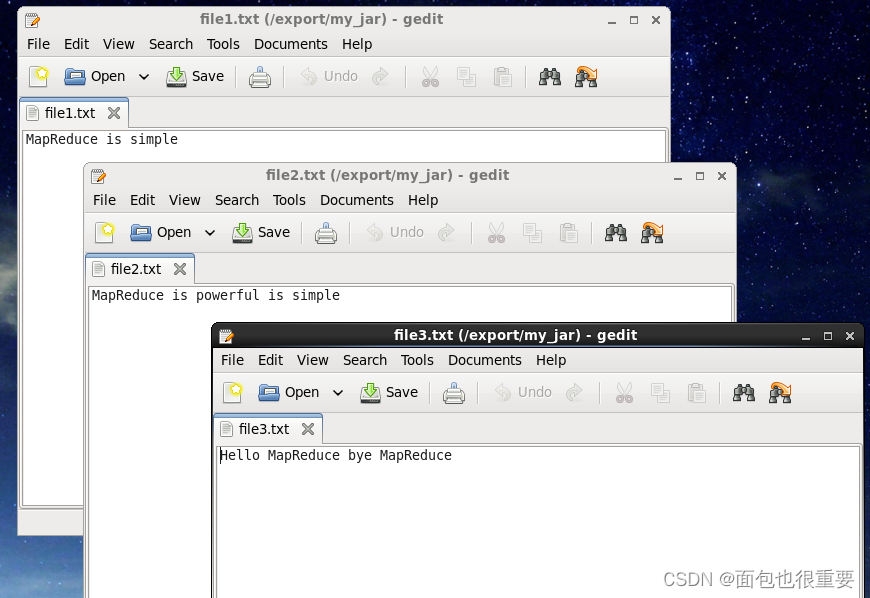870x598 pixels.
Task: Click Find and Replace icon in file3.txt window
Action: pos(780,393)
